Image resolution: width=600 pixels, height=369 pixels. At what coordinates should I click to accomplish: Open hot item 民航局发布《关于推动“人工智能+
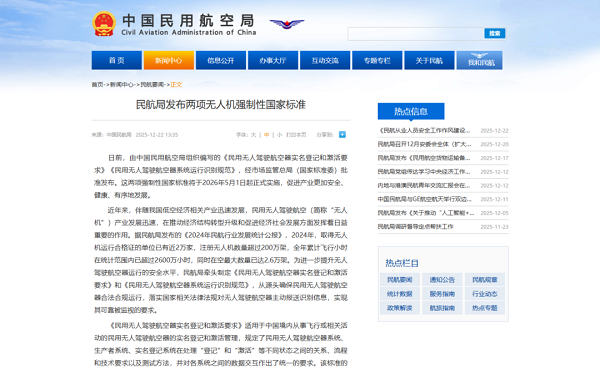coord(426,213)
